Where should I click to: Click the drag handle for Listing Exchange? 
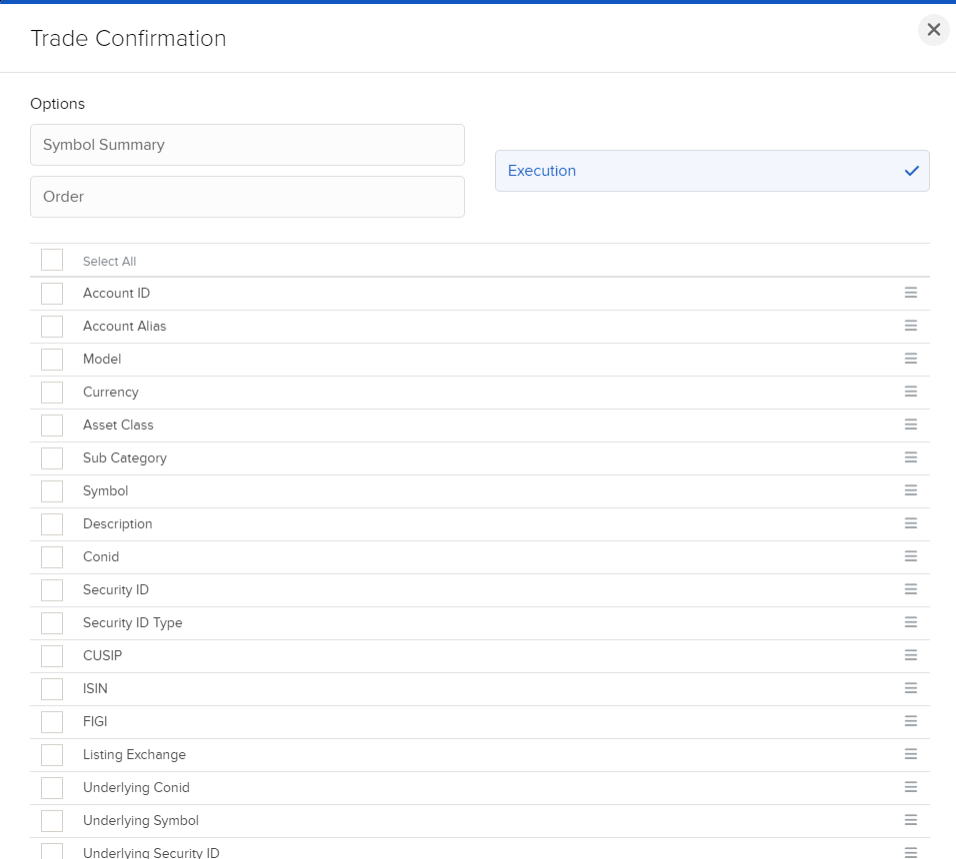click(x=910, y=754)
